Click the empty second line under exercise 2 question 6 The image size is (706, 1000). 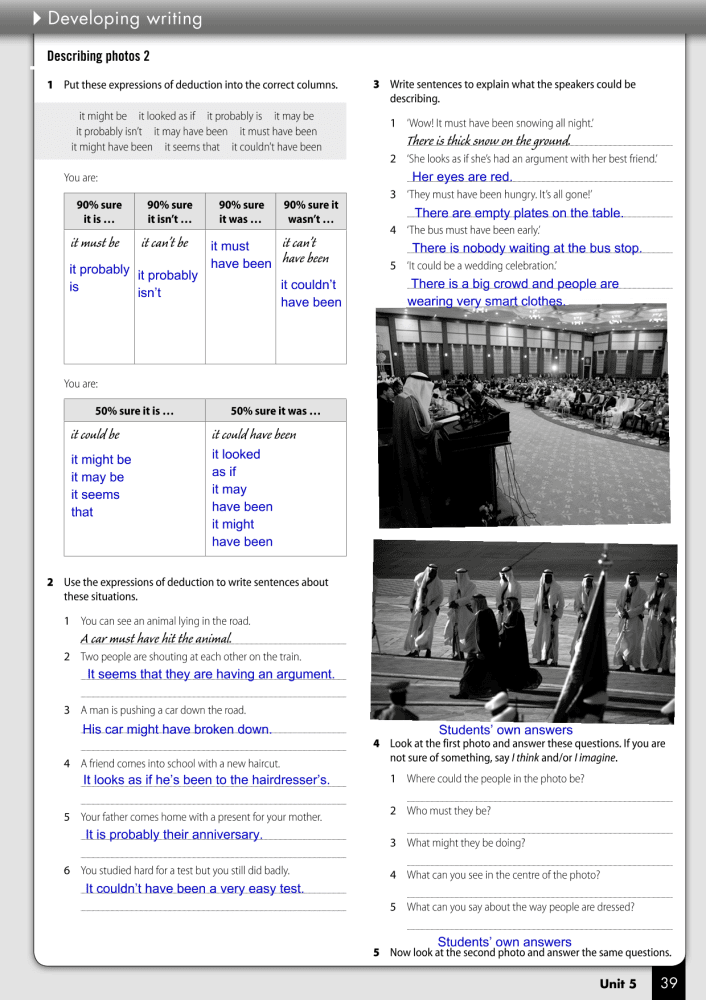[x=214, y=906]
